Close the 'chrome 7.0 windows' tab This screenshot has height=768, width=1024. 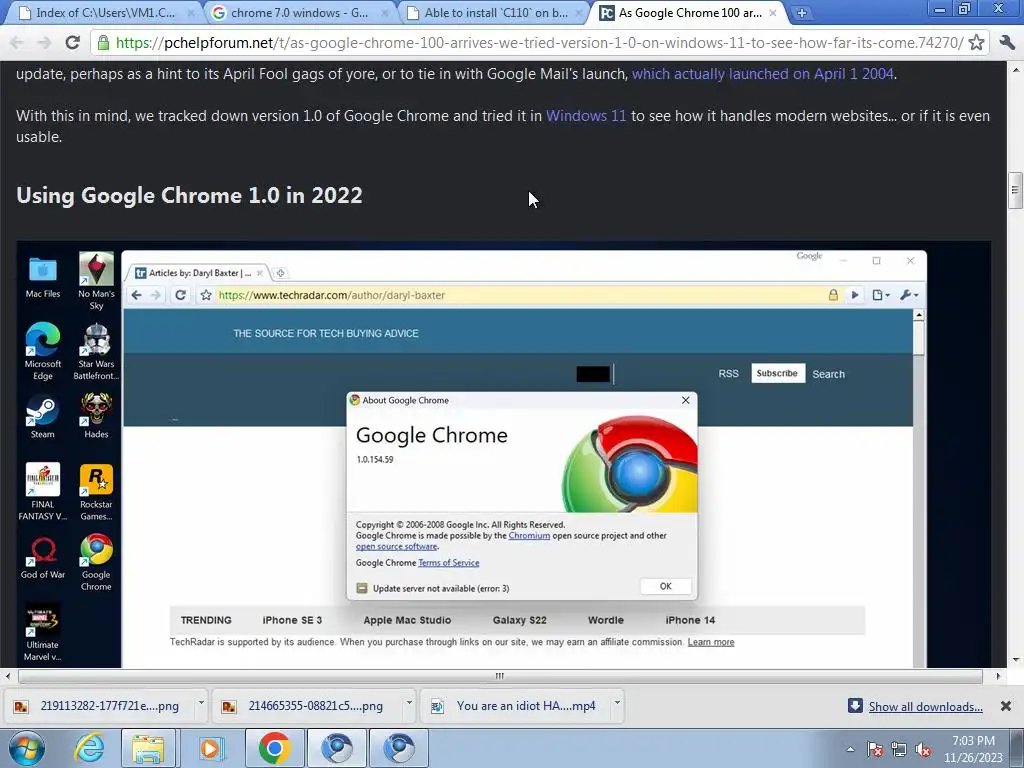pyautogui.click(x=385, y=13)
